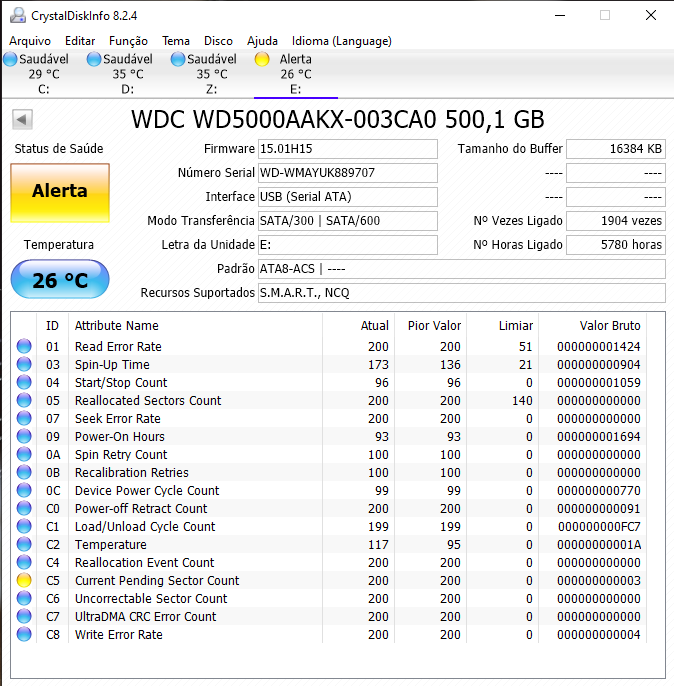Open the Ajuda menu
The image size is (674, 686).
pos(262,41)
